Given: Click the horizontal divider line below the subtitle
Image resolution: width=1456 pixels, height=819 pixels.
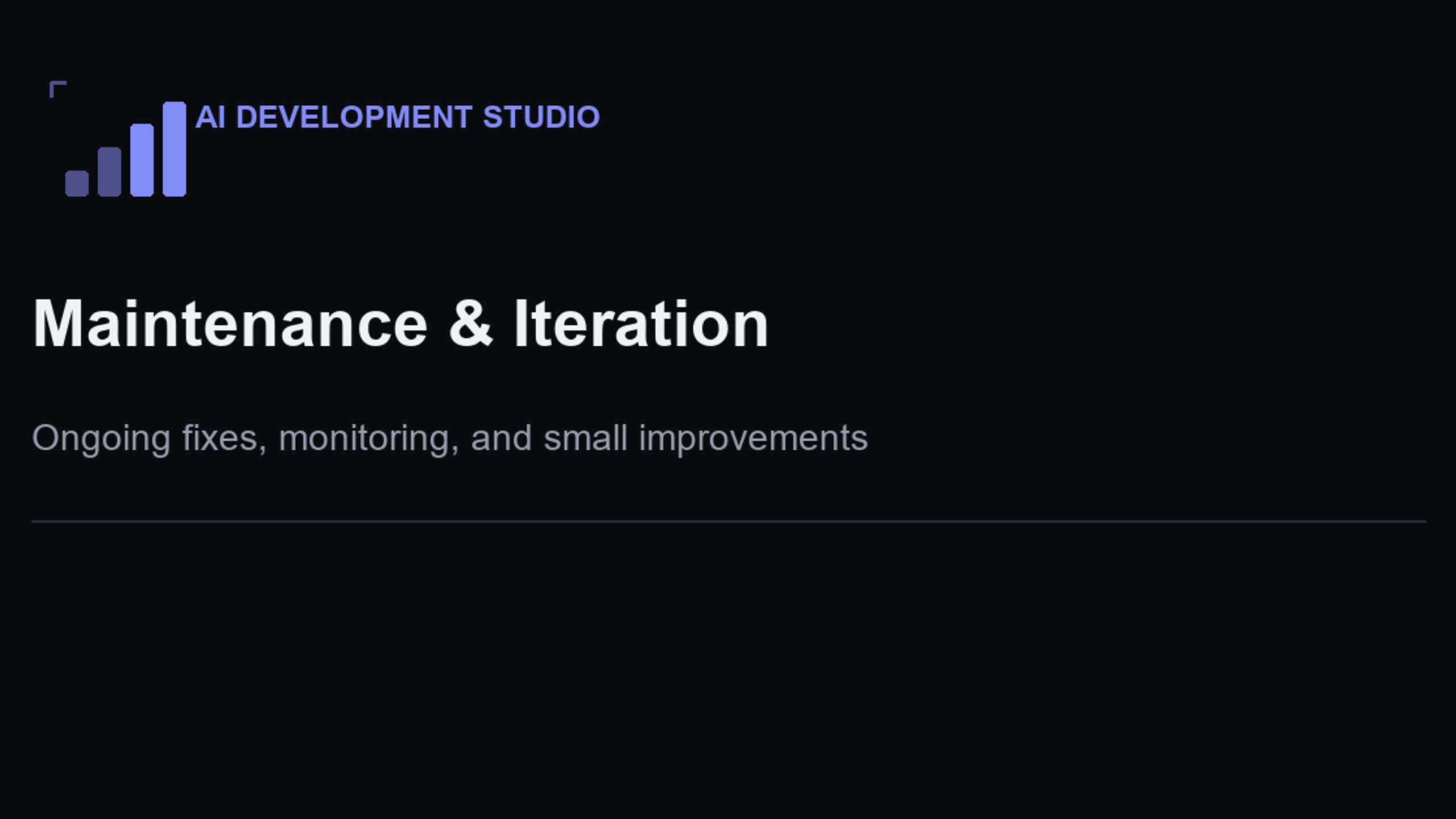Looking at the screenshot, I should (x=729, y=521).
